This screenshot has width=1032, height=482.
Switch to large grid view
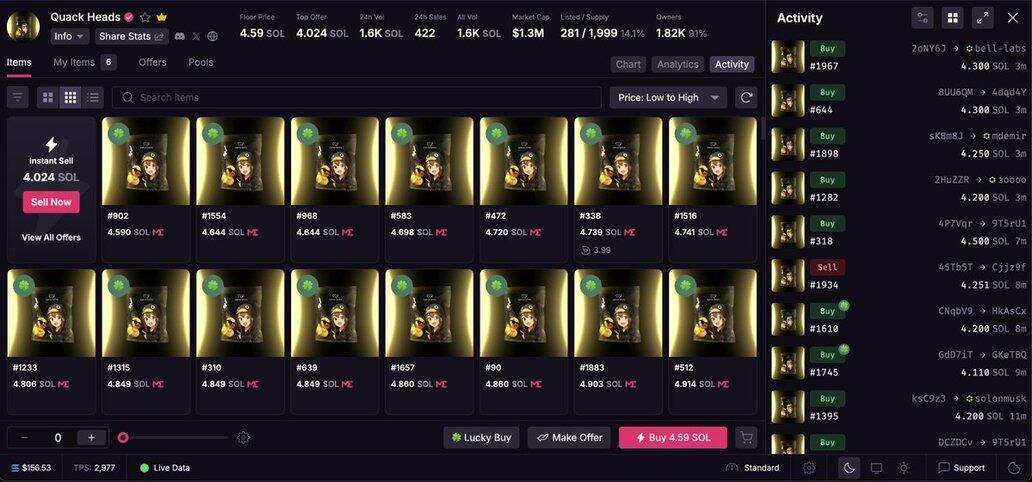click(x=47, y=97)
